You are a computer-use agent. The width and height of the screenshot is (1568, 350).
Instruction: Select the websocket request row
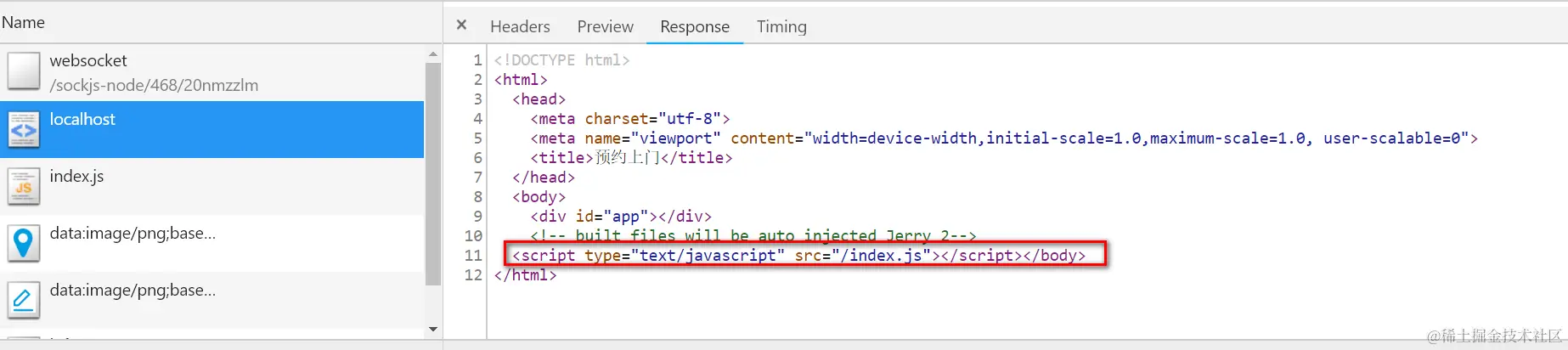(212, 72)
